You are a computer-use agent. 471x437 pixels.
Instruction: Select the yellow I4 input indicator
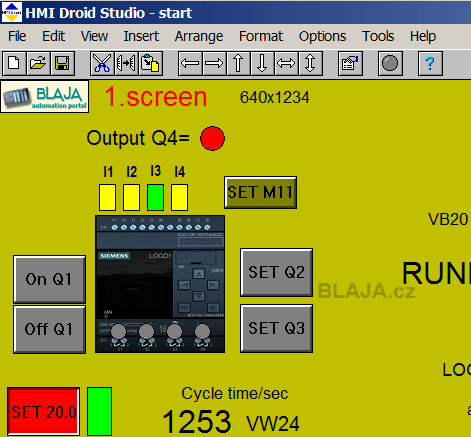click(179, 197)
